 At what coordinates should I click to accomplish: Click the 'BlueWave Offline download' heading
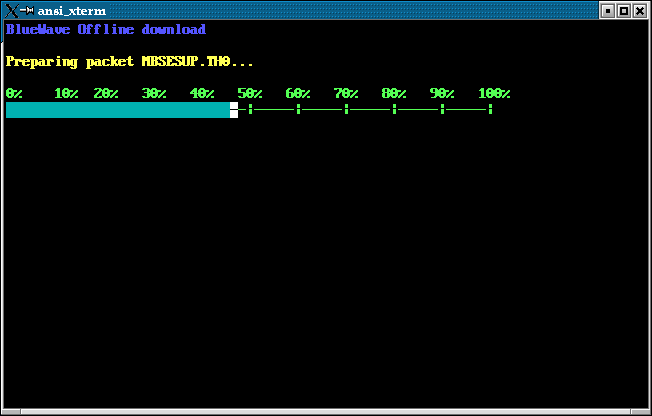point(106,30)
